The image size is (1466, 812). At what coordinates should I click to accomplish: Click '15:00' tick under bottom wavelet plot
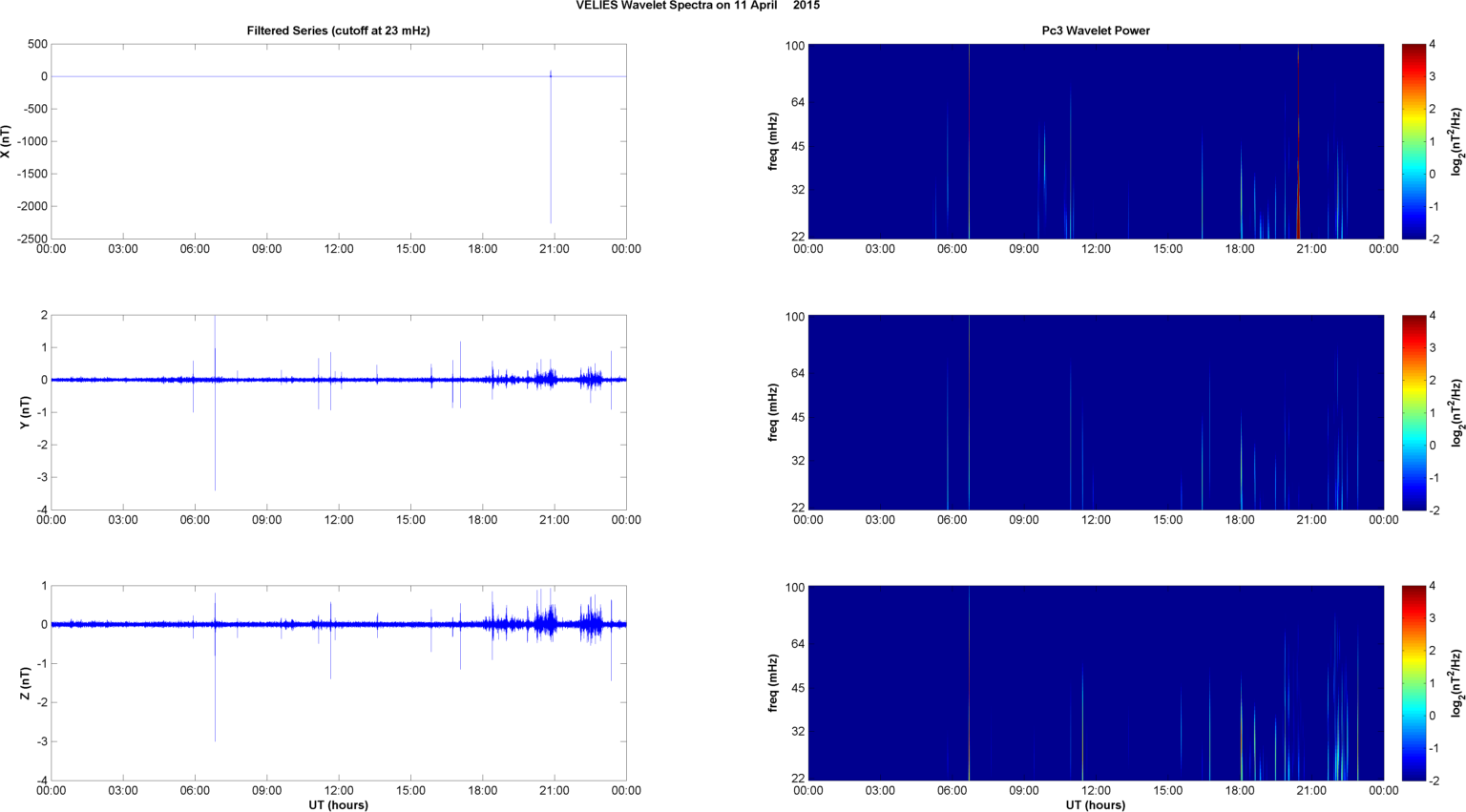point(1168,790)
